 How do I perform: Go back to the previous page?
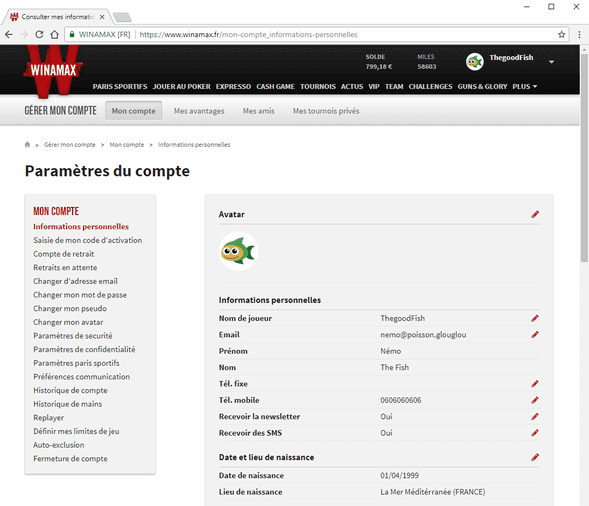click(9, 35)
